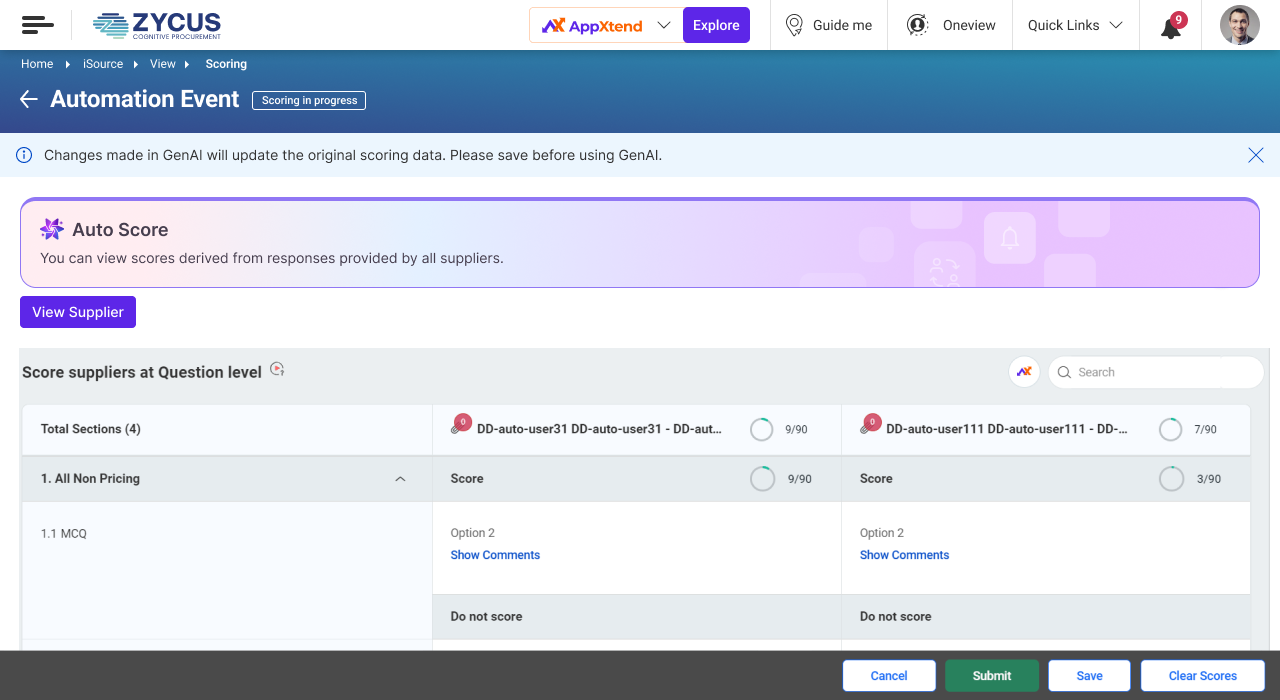Click the View Supplier button
This screenshot has width=1280, height=700.
tap(78, 312)
